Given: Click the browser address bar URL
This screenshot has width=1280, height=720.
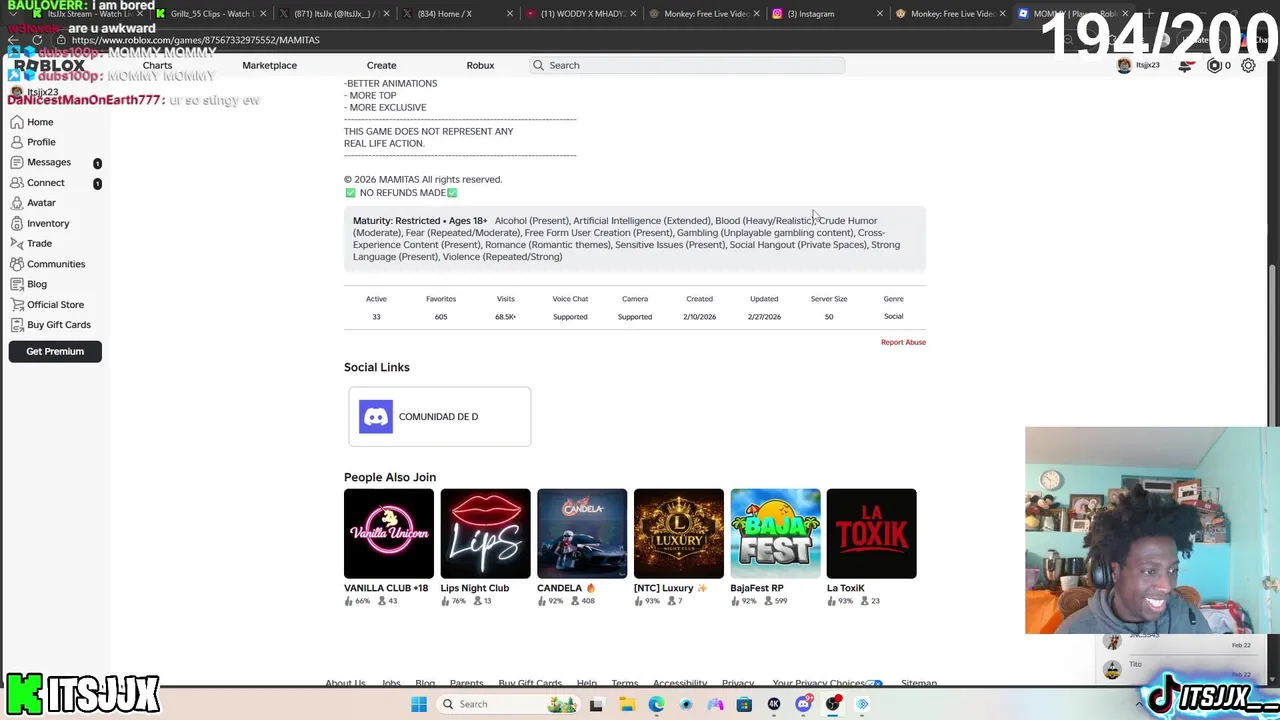Looking at the screenshot, I should (195, 40).
